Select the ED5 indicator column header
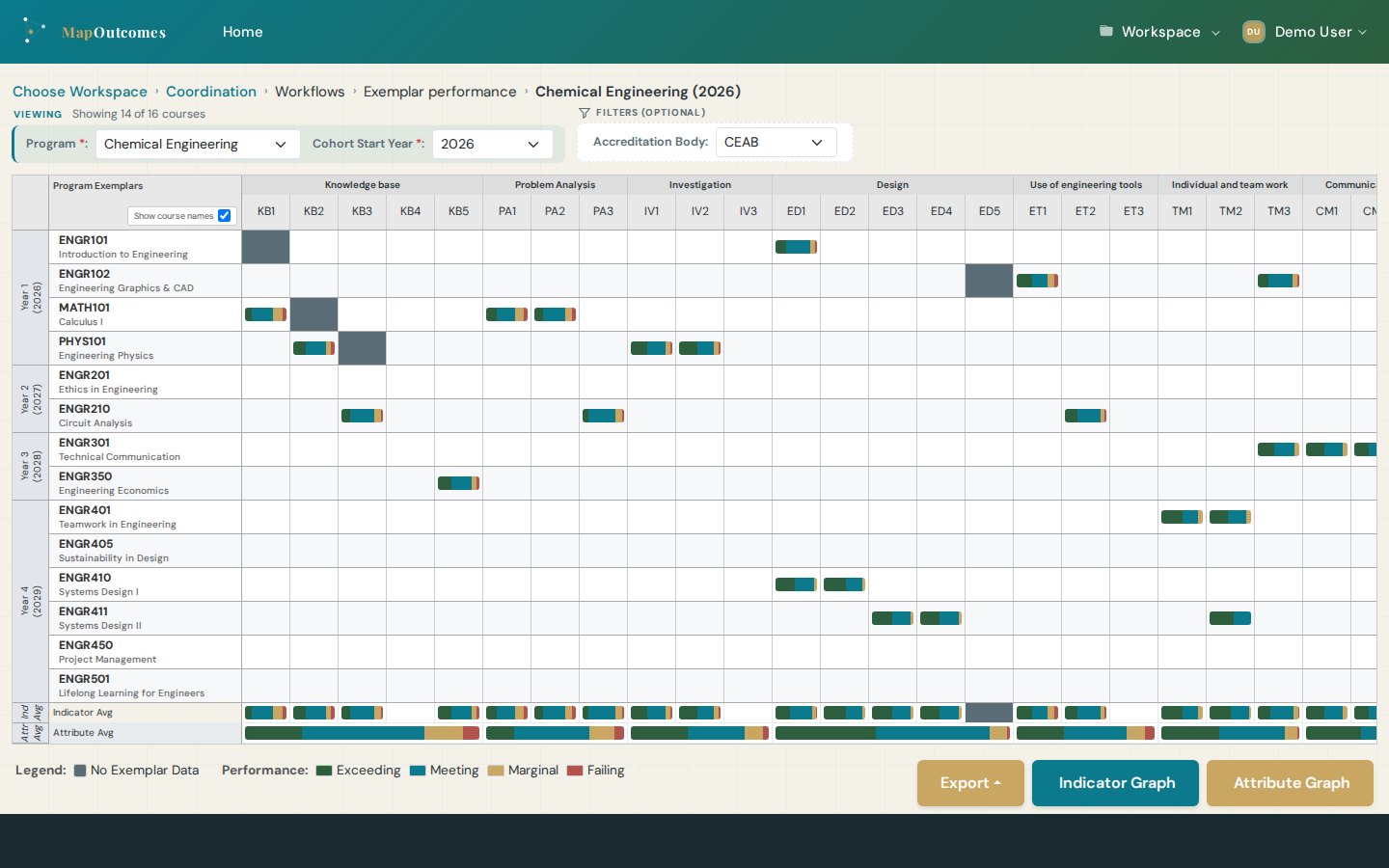This screenshot has width=1389, height=868. tap(990, 211)
